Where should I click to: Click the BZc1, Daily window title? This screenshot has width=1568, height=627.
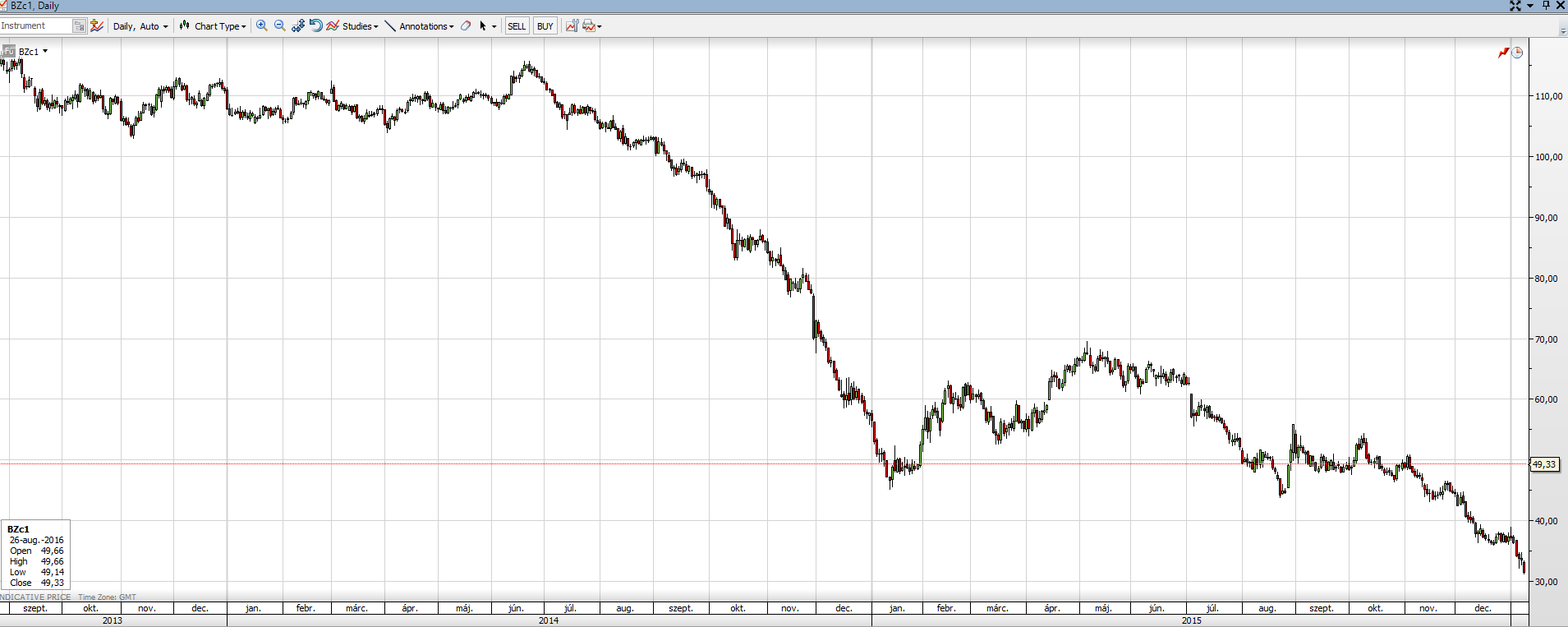tap(35, 6)
